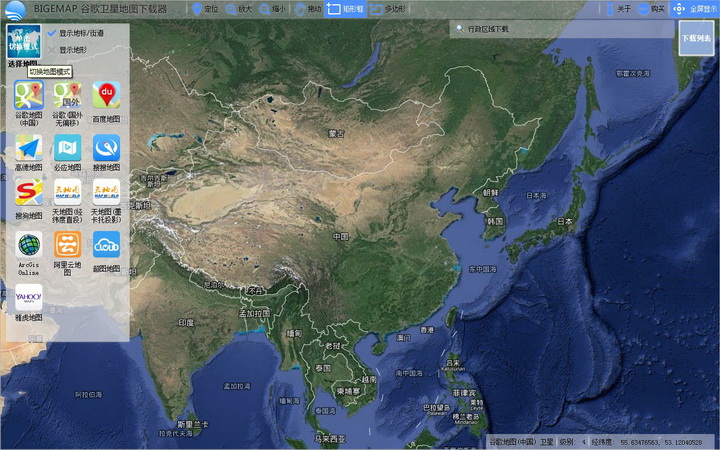Image resolution: width=720 pixels, height=450 pixels.
Task: Open the 下载列表 download list panel
Action: [x=696, y=38]
